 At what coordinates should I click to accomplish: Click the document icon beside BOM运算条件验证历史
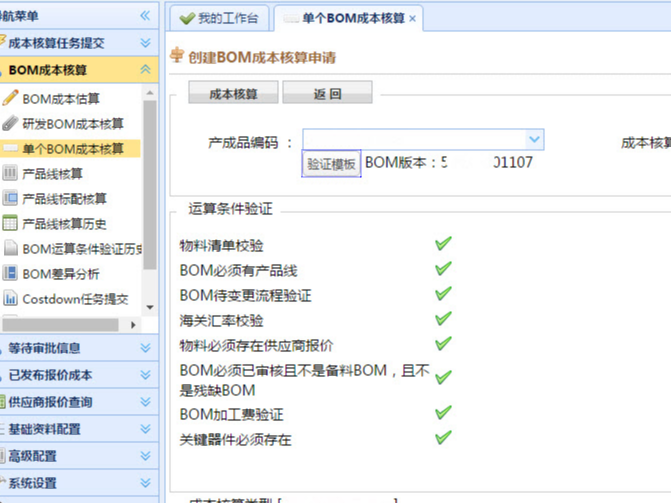pos(10,248)
